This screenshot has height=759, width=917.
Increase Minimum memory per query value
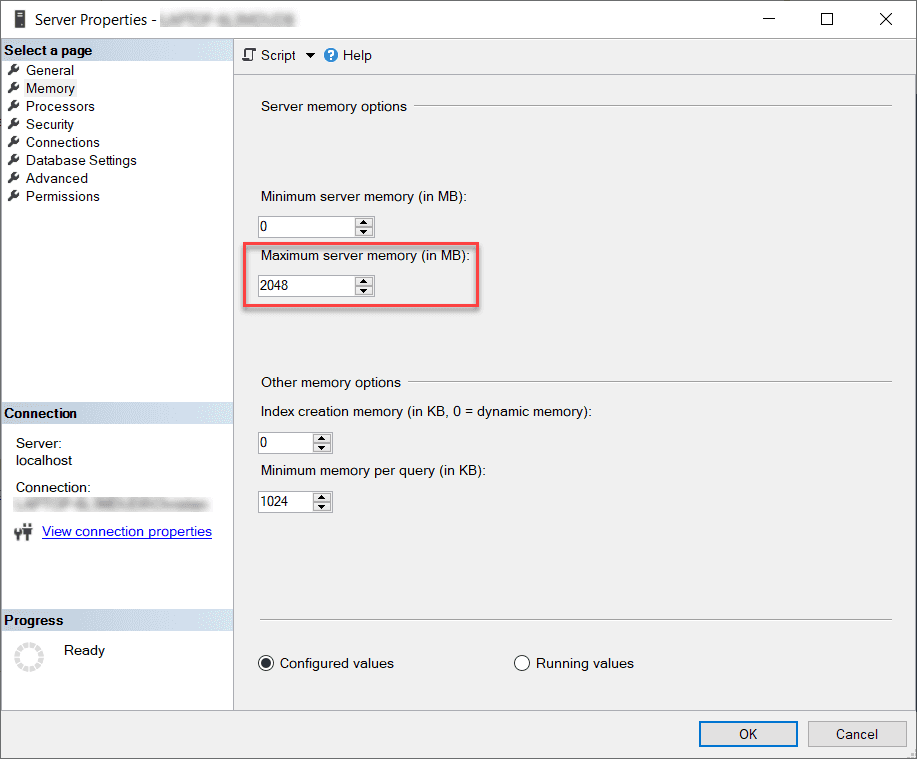click(322, 496)
